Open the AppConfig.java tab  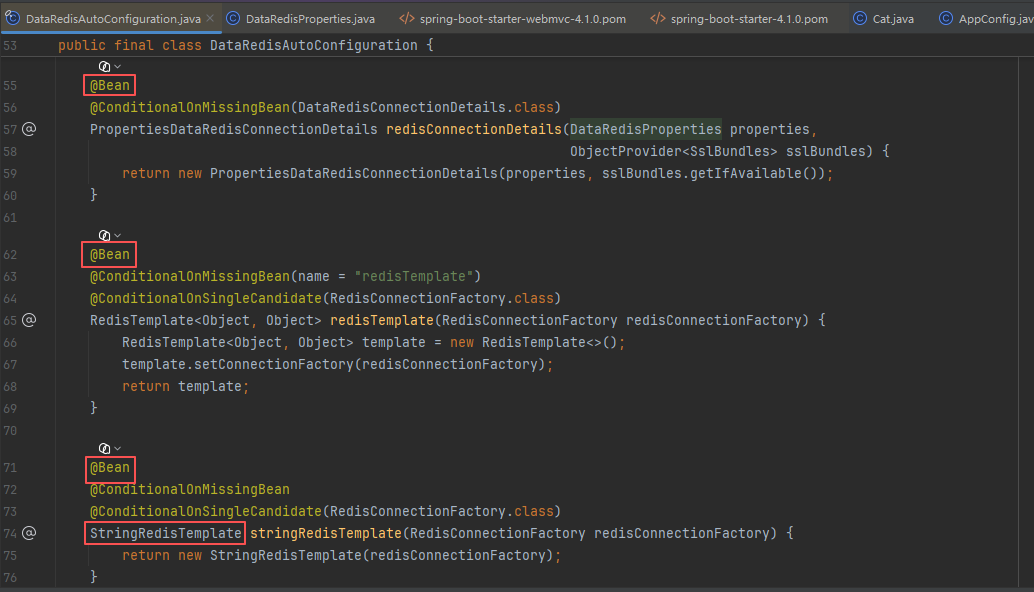coord(984,18)
